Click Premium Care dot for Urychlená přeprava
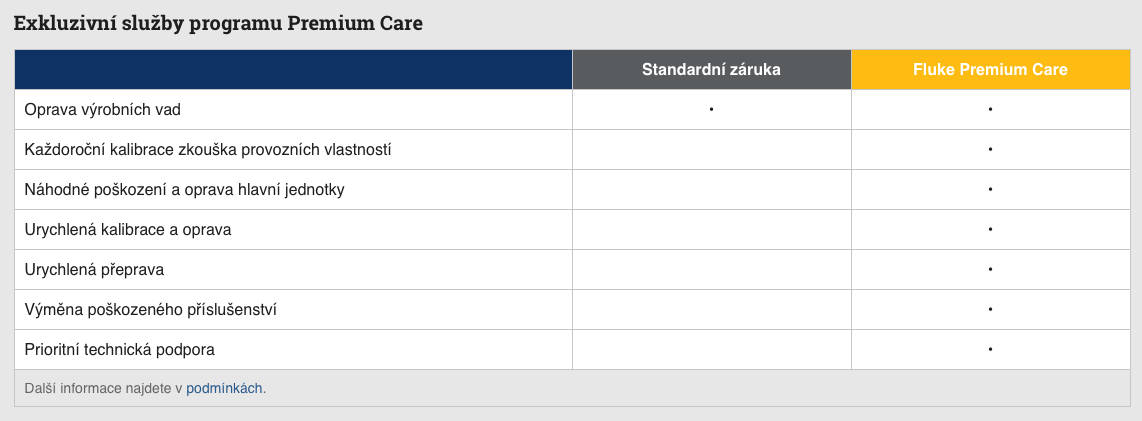The height and width of the screenshot is (421, 1142). click(990, 269)
